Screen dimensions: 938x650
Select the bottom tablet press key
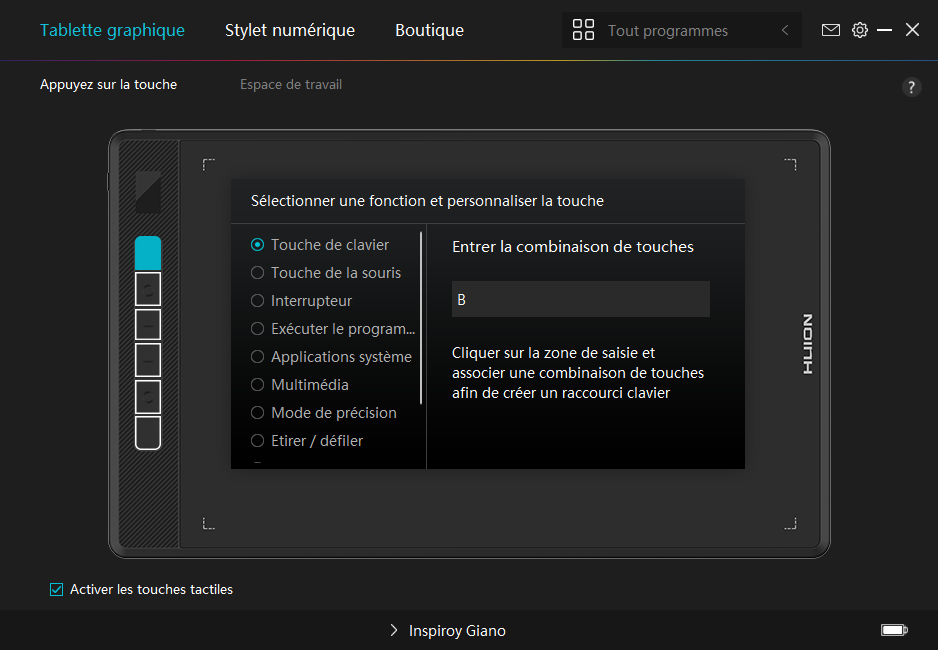[148, 433]
